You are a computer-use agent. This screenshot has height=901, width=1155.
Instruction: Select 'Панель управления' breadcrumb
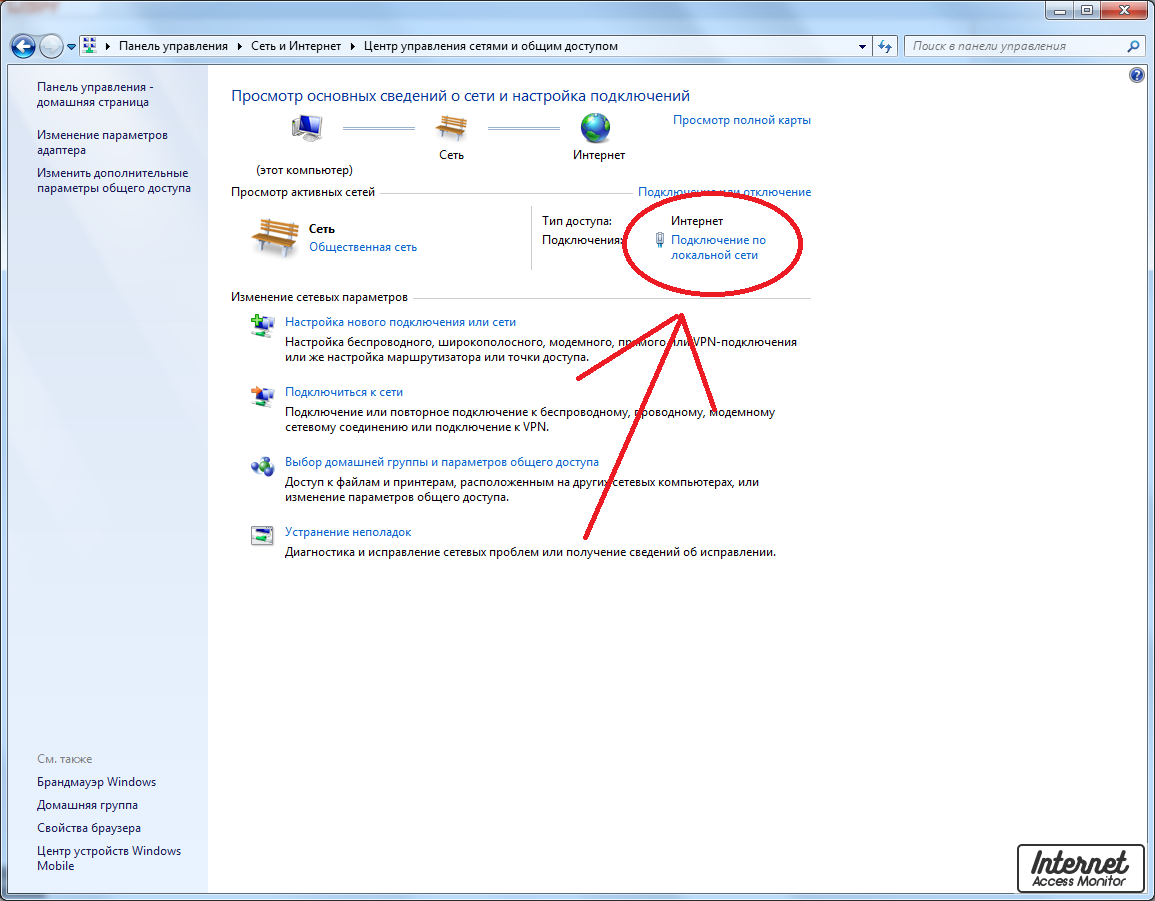pos(173,46)
